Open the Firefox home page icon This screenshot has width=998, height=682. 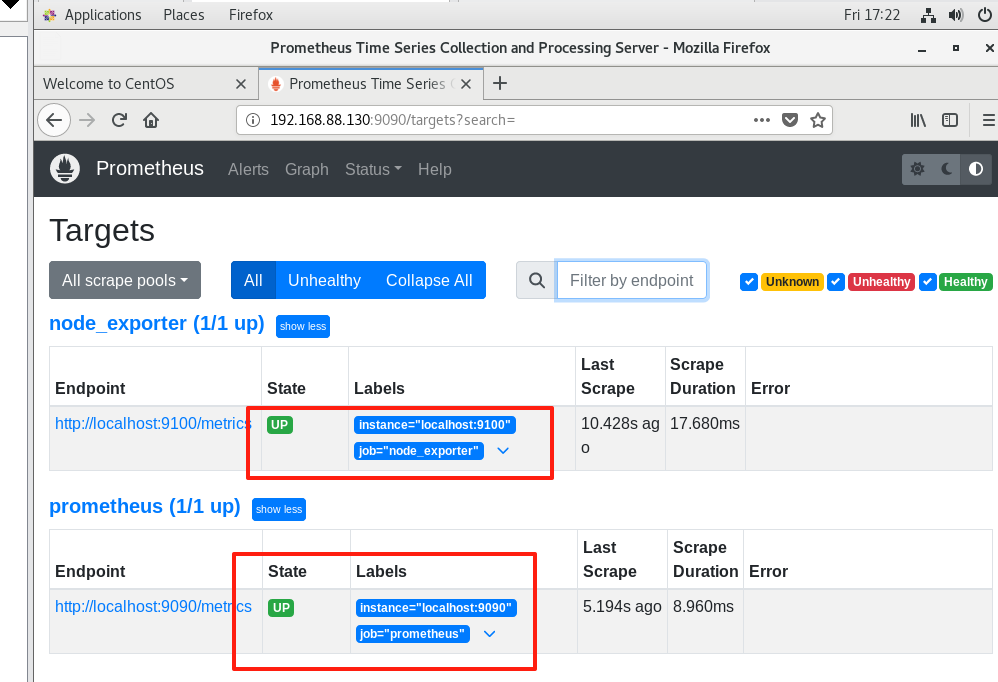(x=151, y=120)
